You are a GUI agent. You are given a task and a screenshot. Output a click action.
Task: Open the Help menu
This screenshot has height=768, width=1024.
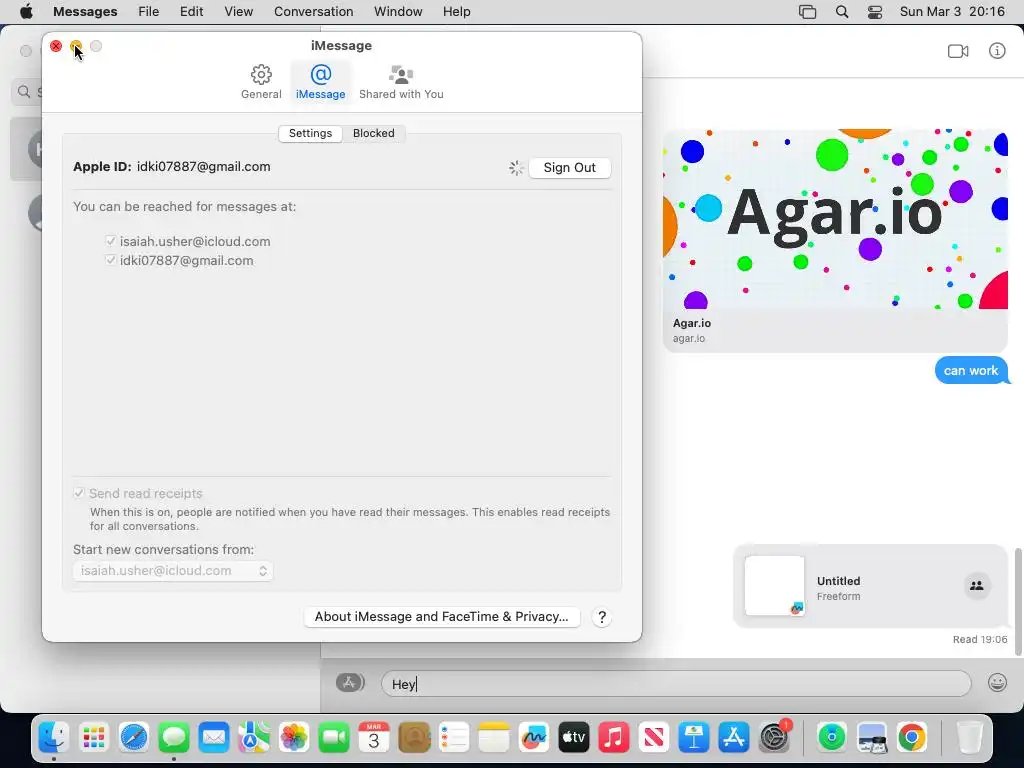click(456, 12)
